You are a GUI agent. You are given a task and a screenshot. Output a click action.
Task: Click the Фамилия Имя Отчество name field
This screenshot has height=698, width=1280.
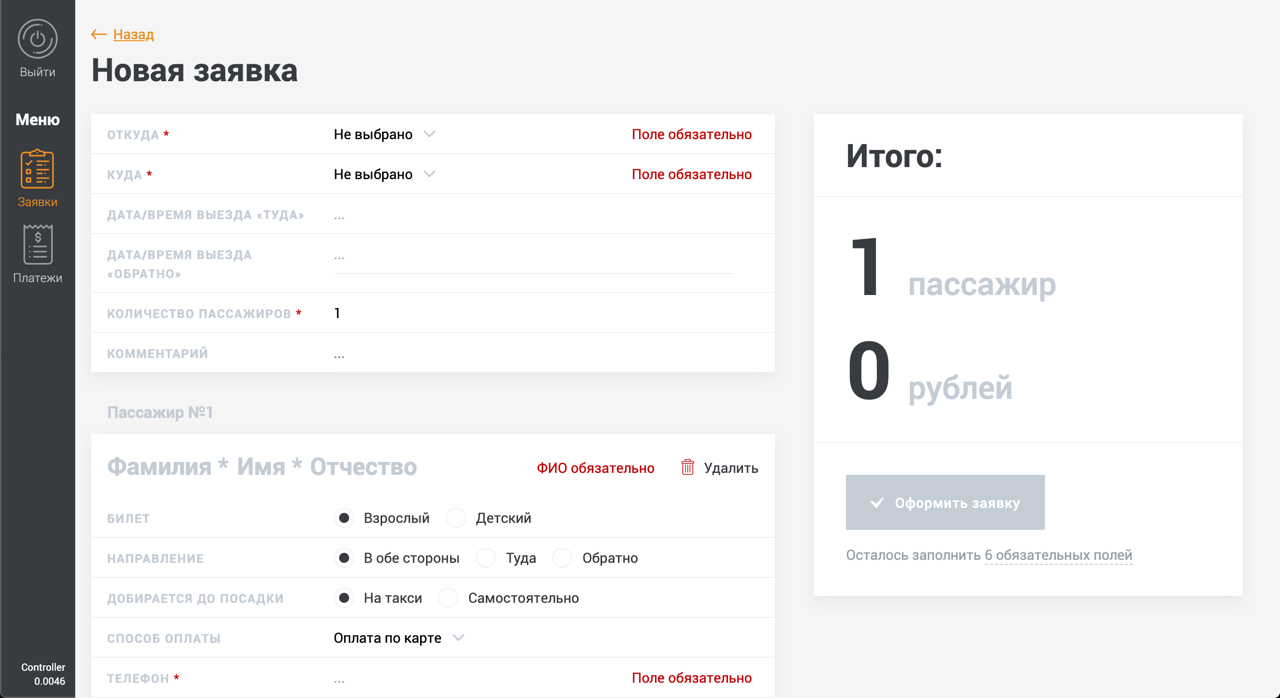[262, 467]
